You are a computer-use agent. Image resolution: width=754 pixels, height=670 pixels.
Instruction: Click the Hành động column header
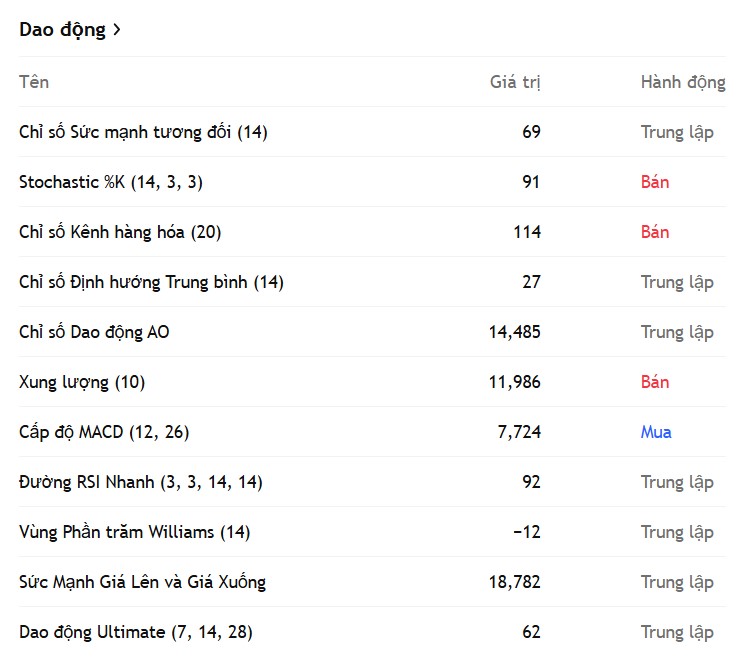[x=683, y=82]
